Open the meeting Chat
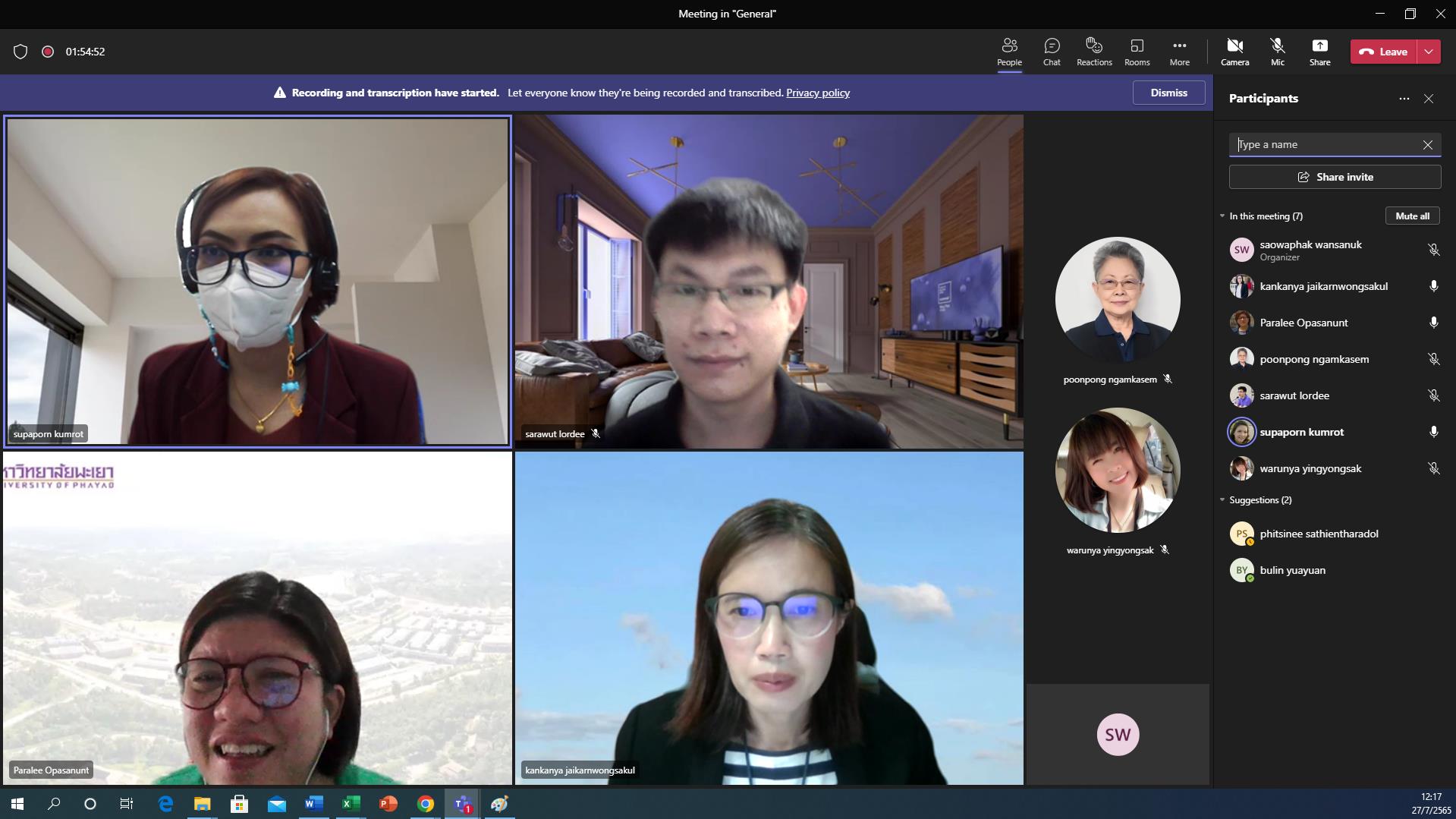The height and width of the screenshot is (819, 1456). [1052, 52]
